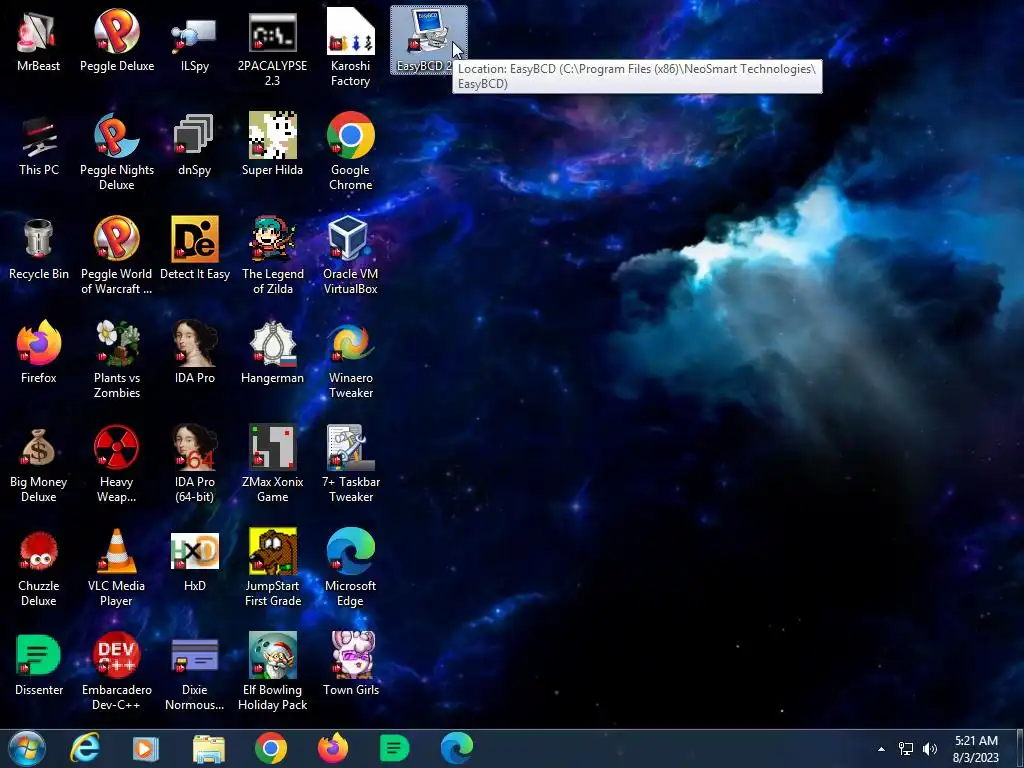Select VLC Media Player desktop shortcut

[117, 567]
